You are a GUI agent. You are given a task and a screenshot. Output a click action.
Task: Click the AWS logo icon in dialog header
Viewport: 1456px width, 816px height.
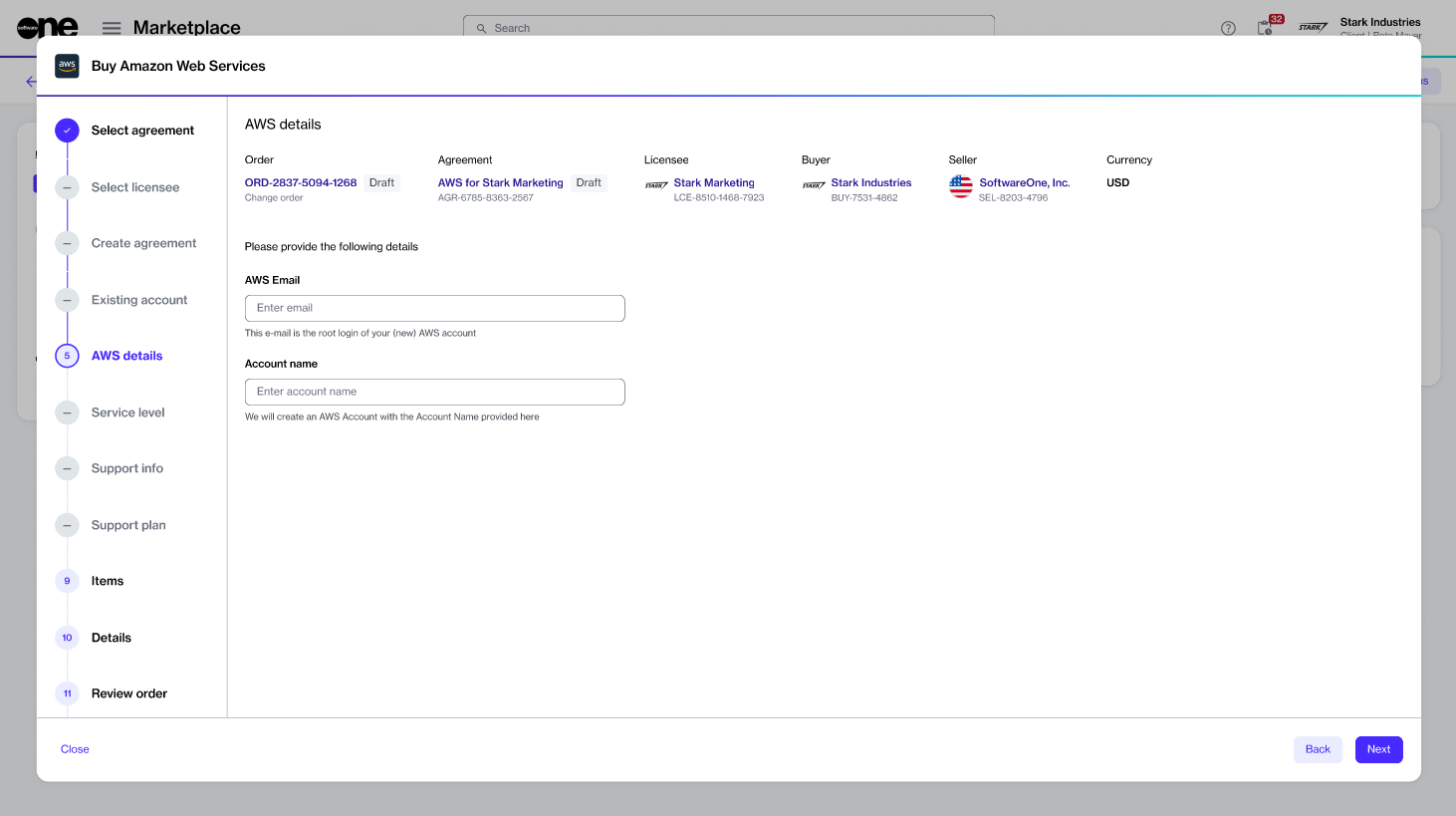click(x=67, y=66)
